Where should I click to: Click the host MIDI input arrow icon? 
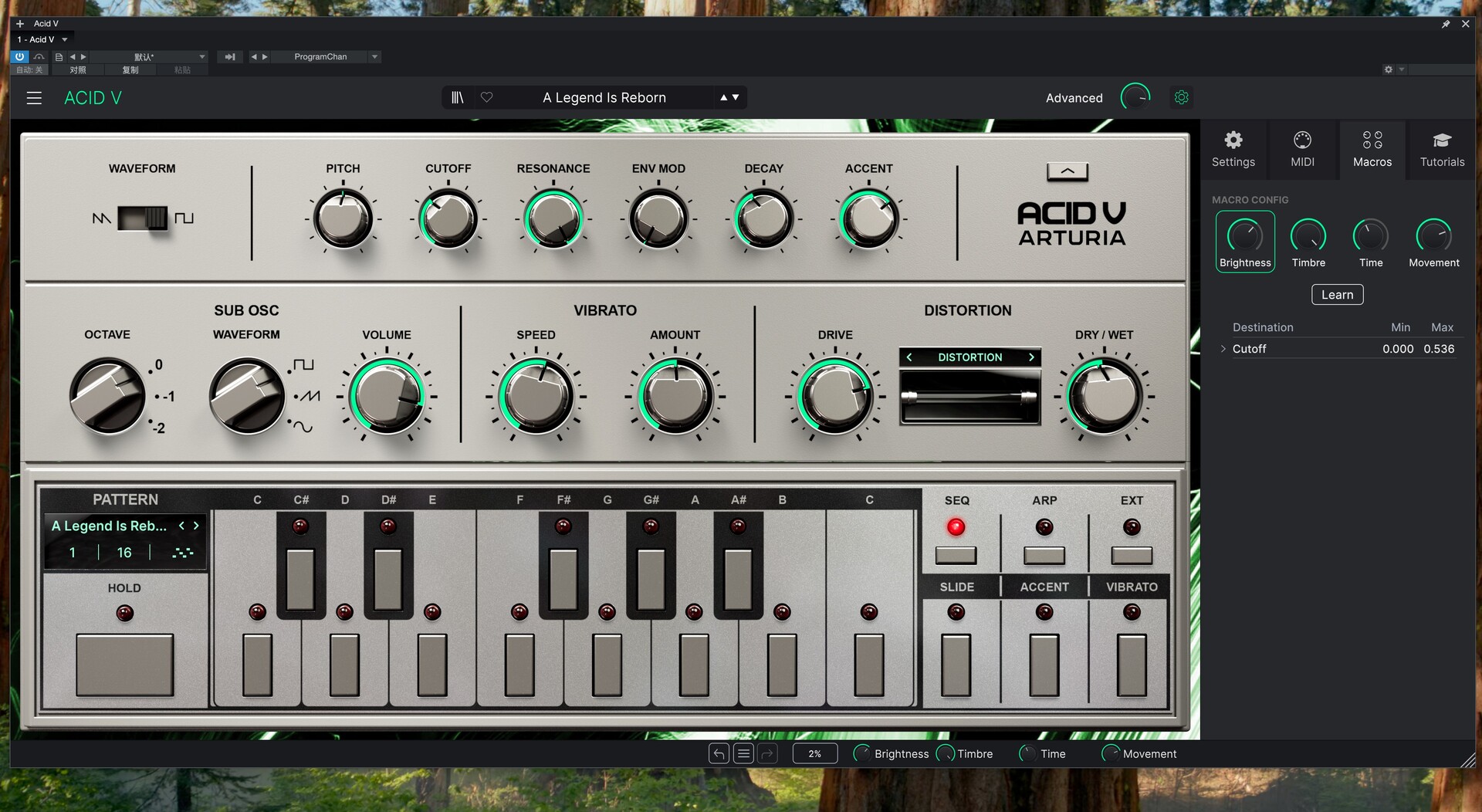point(229,56)
